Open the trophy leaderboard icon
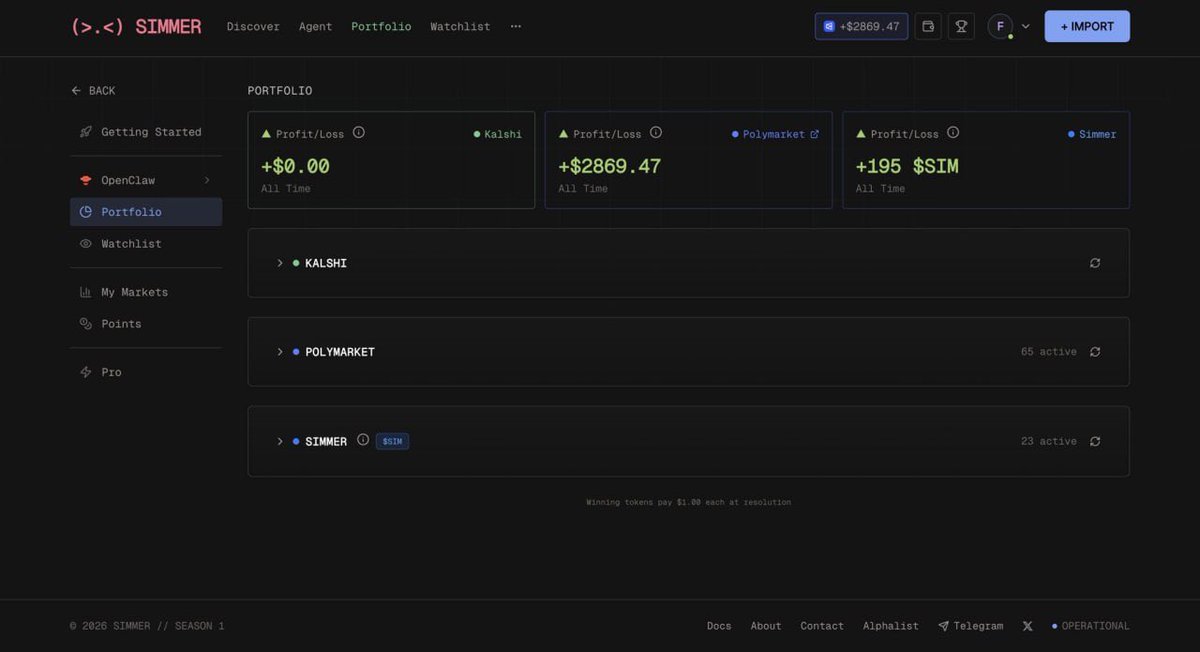Screen dimensions: 1200x652 click(x=961, y=26)
